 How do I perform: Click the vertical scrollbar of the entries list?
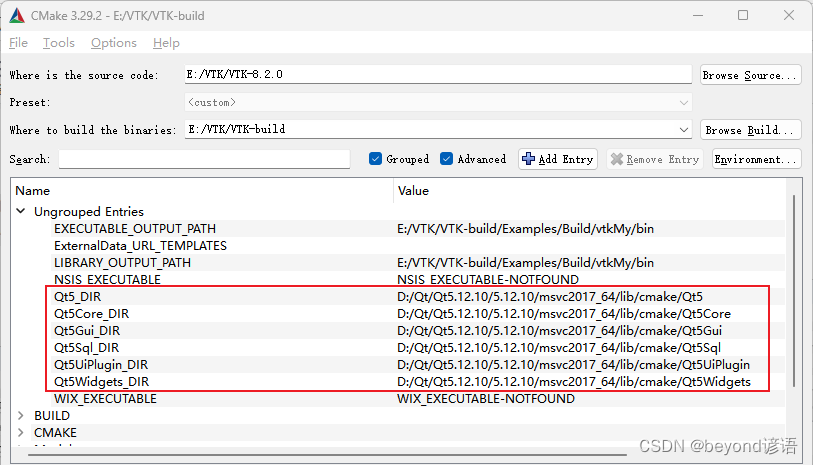point(794,290)
